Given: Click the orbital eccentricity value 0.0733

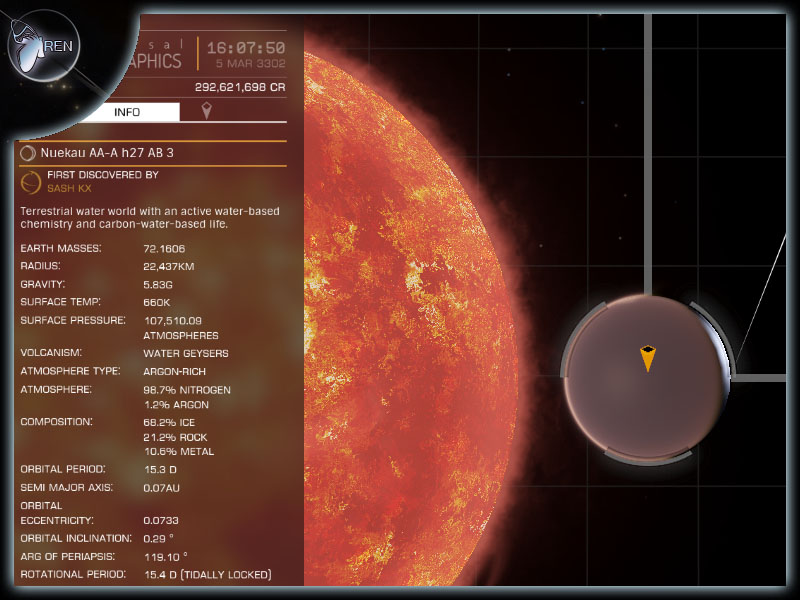Looking at the screenshot, I should (x=161, y=520).
